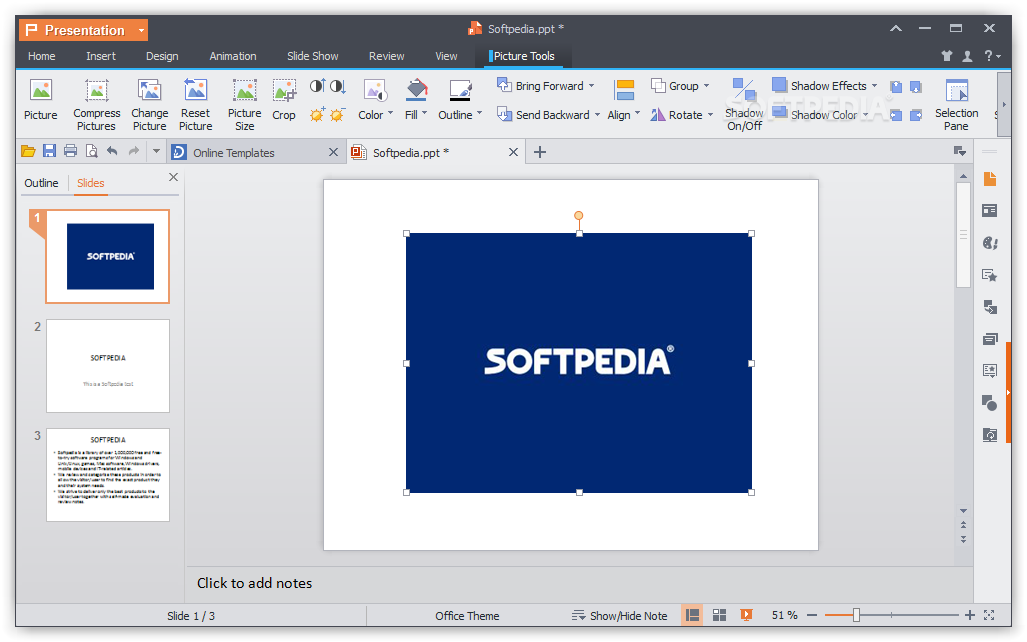Add a new document tab
The height and width of the screenshot is (642, 1027).
(x=540, y=152)
